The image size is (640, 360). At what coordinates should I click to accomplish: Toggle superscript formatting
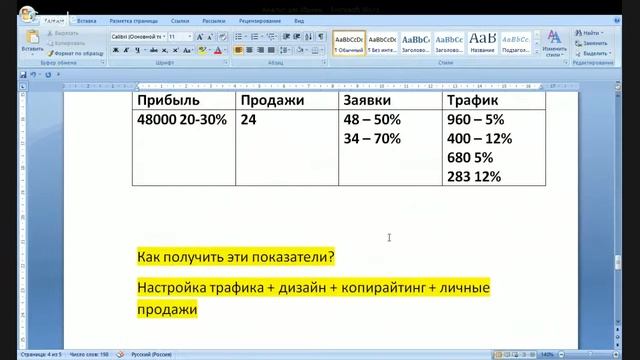click(175, 50)
